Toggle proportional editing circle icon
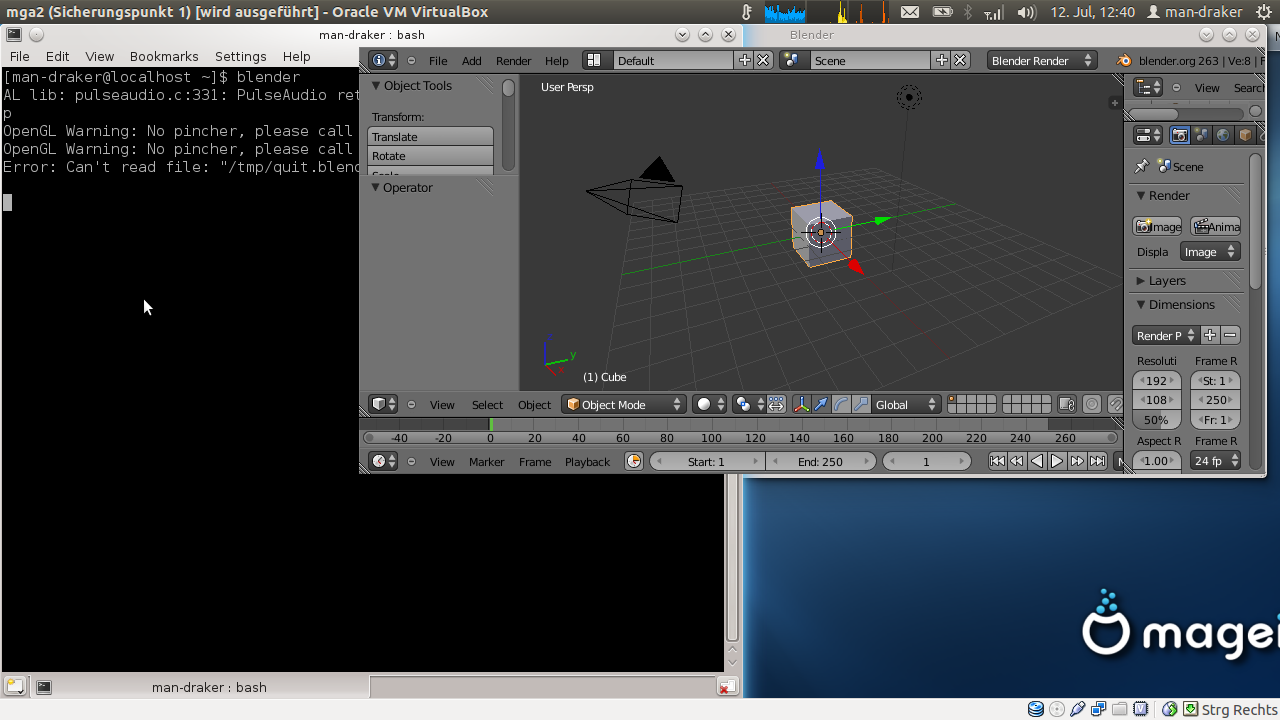The image size is (1280, 720). point(1092,404)
